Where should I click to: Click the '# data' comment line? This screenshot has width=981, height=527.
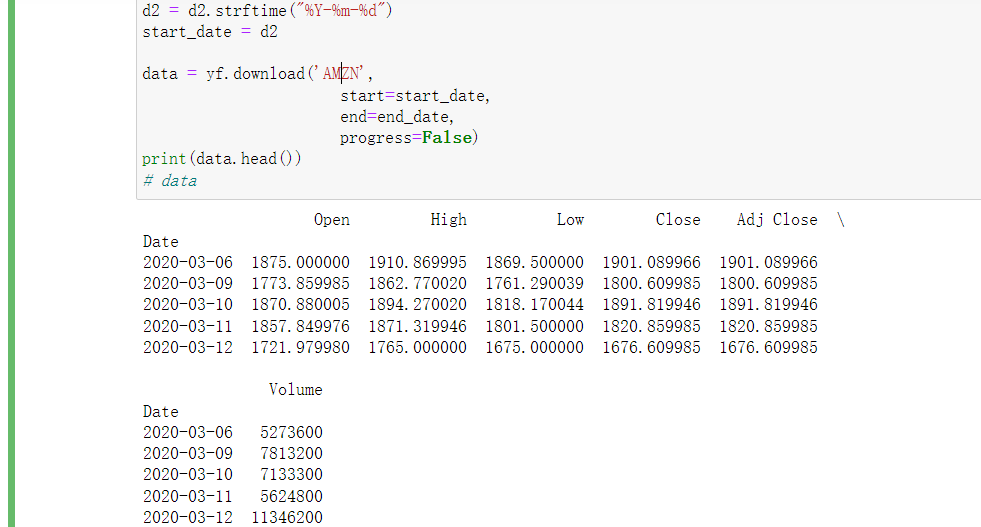click(x=170, y=181)
